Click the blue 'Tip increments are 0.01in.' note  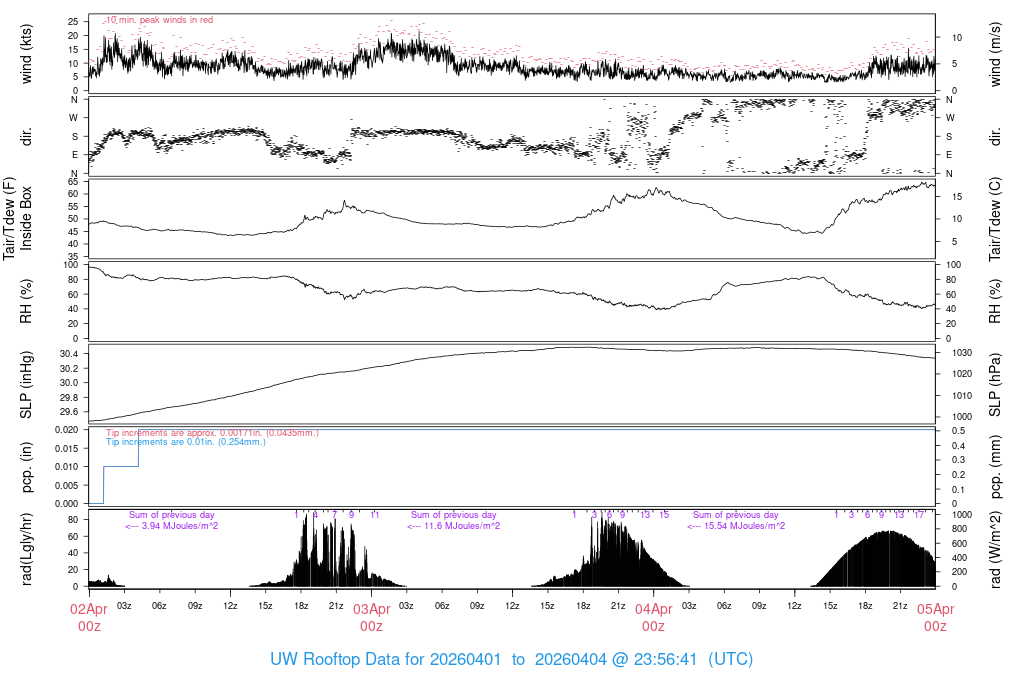click(x=186, y=441)
